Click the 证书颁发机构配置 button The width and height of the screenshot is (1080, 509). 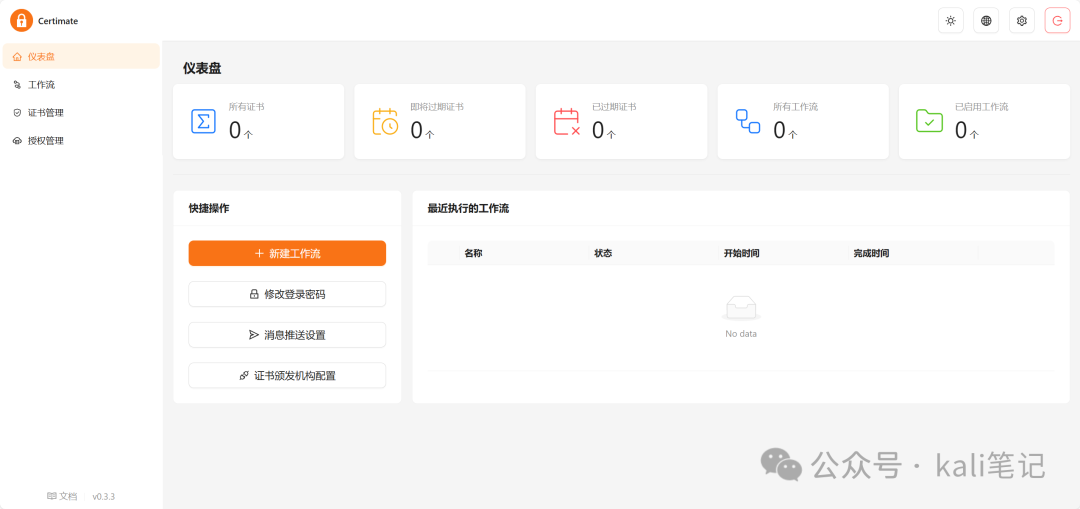(287, 375)
